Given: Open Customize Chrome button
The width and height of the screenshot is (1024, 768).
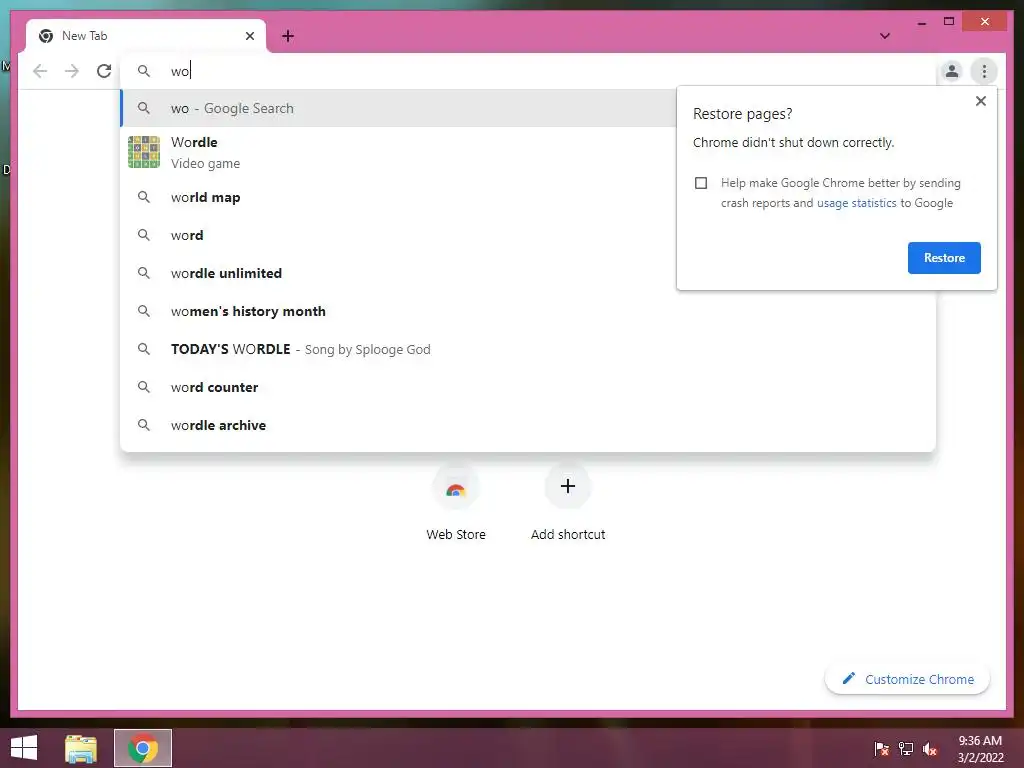Looking at the screenshot, I should pos(907,679).
